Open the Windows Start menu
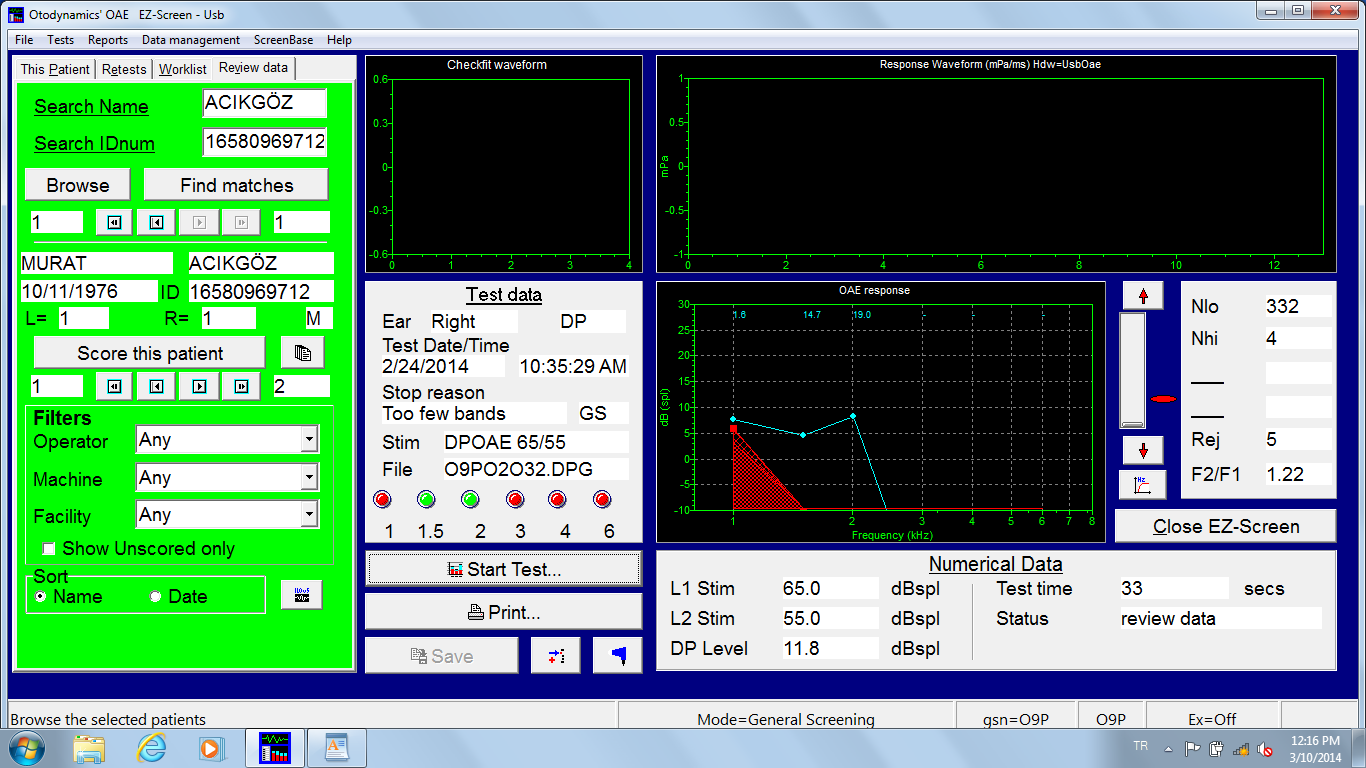This screenshot has width=1366, height=768. point(26,748)
